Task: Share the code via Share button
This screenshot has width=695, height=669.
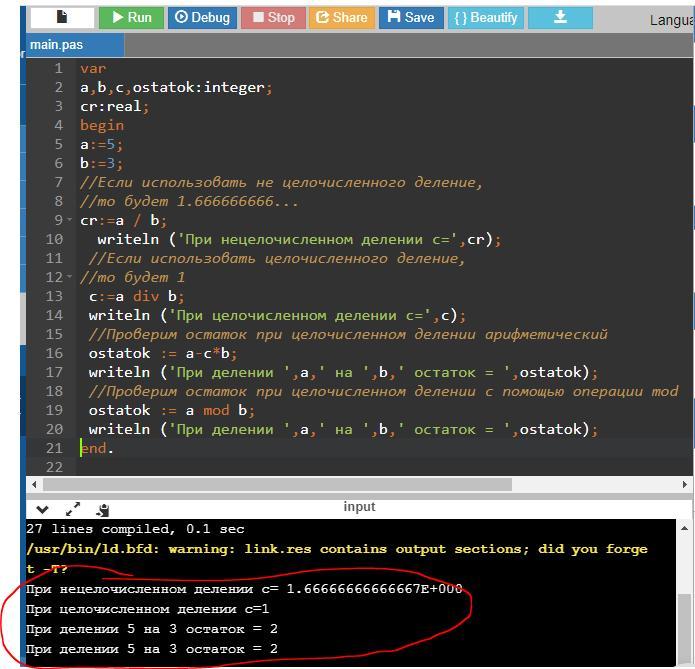Action: click(x=341, y=17)
